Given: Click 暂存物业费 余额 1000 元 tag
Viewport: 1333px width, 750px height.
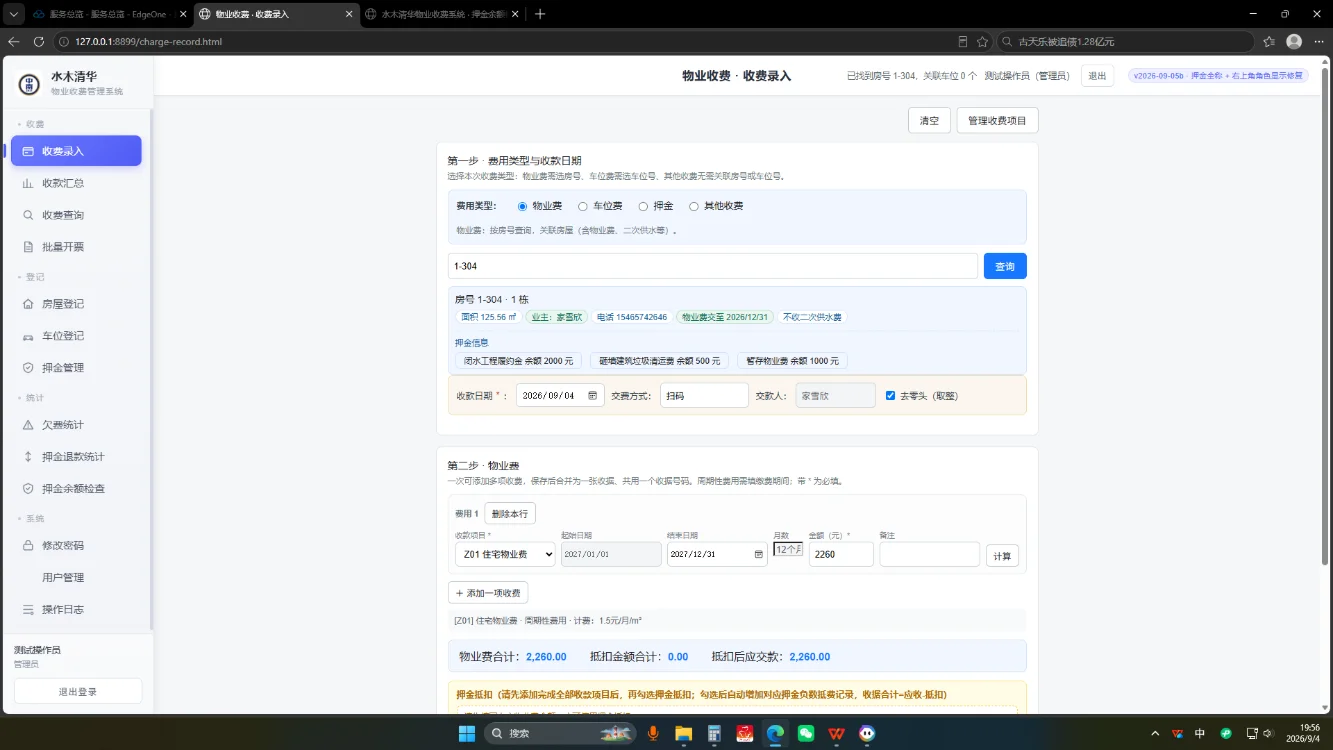Looking at the screenshot, I should 792,361.
